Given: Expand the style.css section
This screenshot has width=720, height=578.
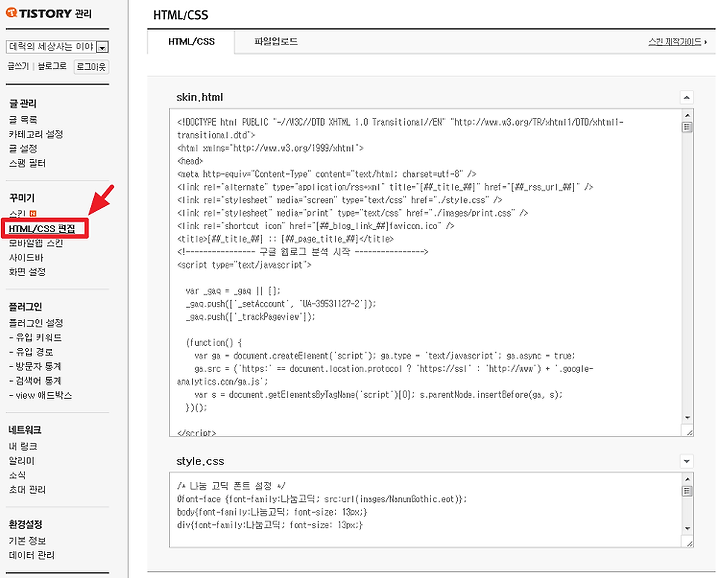Looking at the screenshot, I should click(x=686, y=461).
